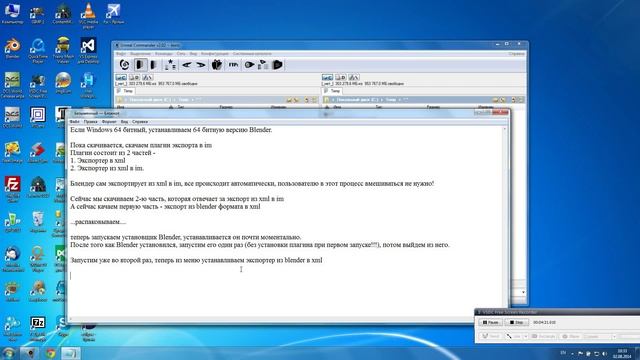Click Stop button in screen recorder
The image size is (640, 360).
pos(516,322)
